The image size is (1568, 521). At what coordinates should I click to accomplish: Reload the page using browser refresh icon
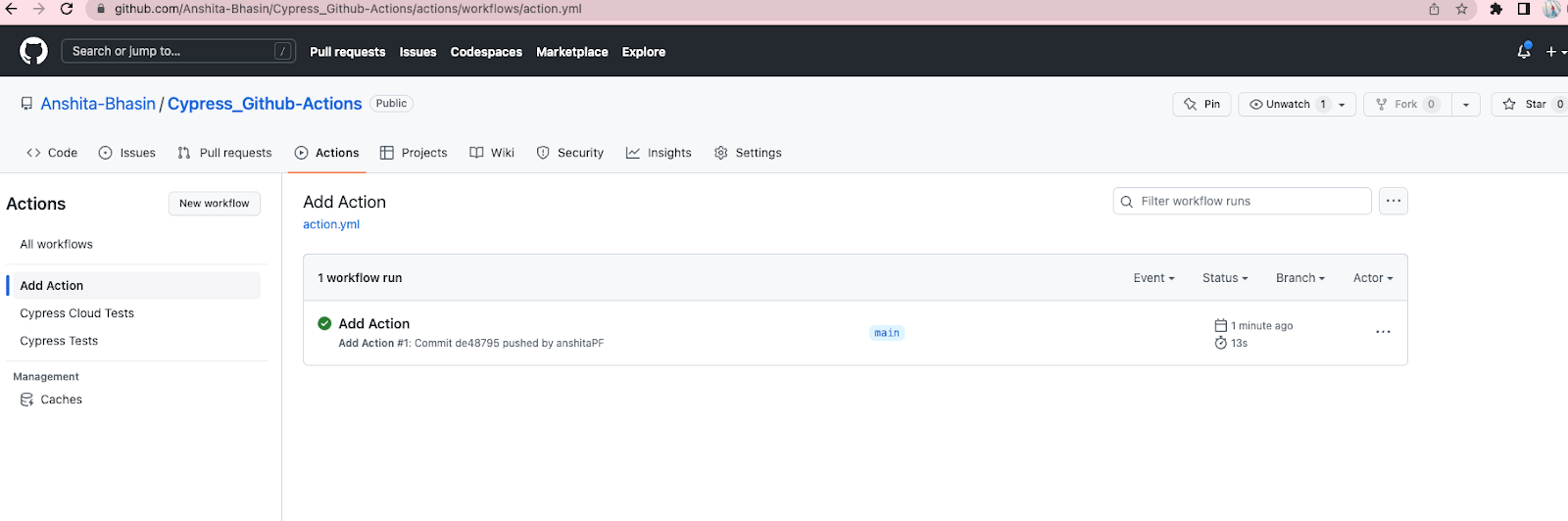click(67, 9)
